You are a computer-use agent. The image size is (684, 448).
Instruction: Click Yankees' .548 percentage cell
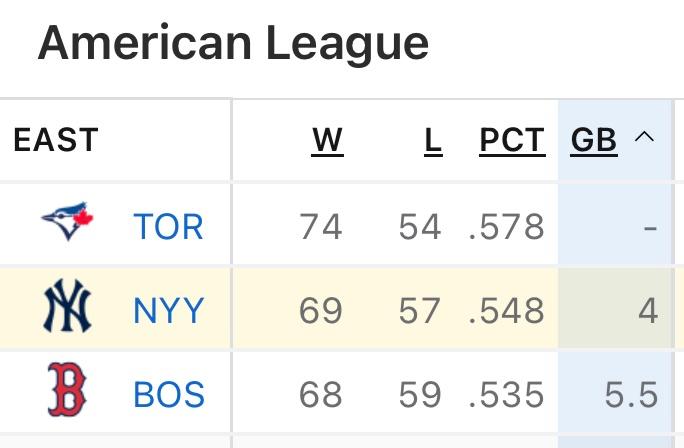[x=507, y=311]
